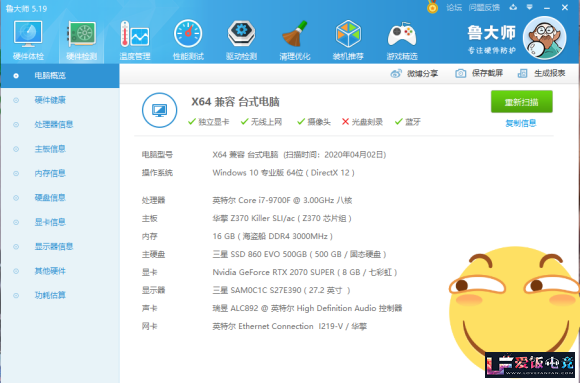Click the X64 兼容 台式电脑 heading
This screenshot has height=383, width=580.
(235, 101)
